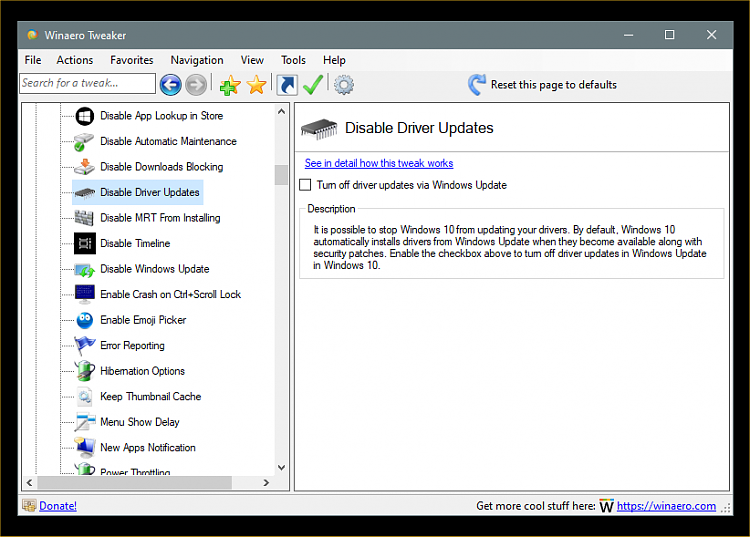
Task: Maximize the Winaero Tweaker window
Action: coord(670,35)
